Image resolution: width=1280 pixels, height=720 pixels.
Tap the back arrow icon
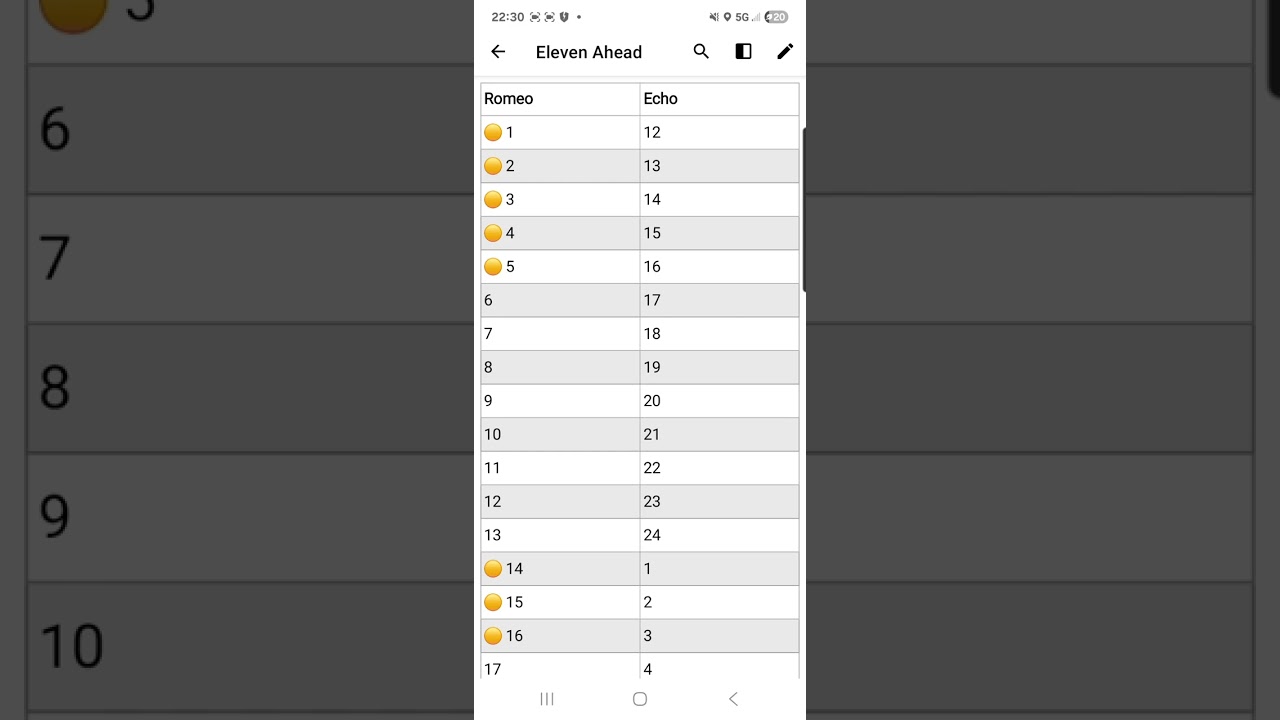click(x=498, y=52)
